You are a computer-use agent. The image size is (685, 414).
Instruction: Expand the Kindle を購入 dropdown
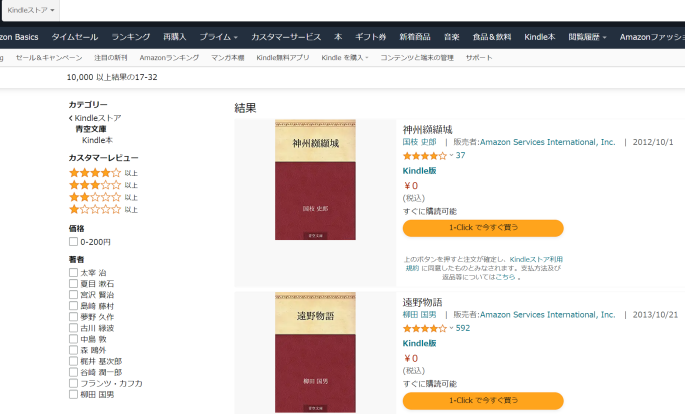pos(345,58)
